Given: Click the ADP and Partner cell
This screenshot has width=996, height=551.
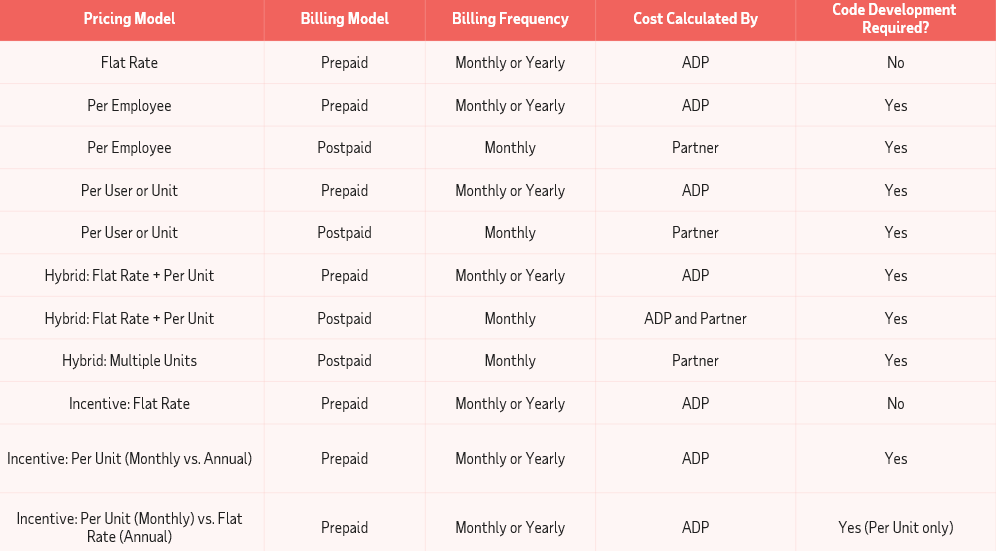Looking at the screenshot, I should 695,319.
